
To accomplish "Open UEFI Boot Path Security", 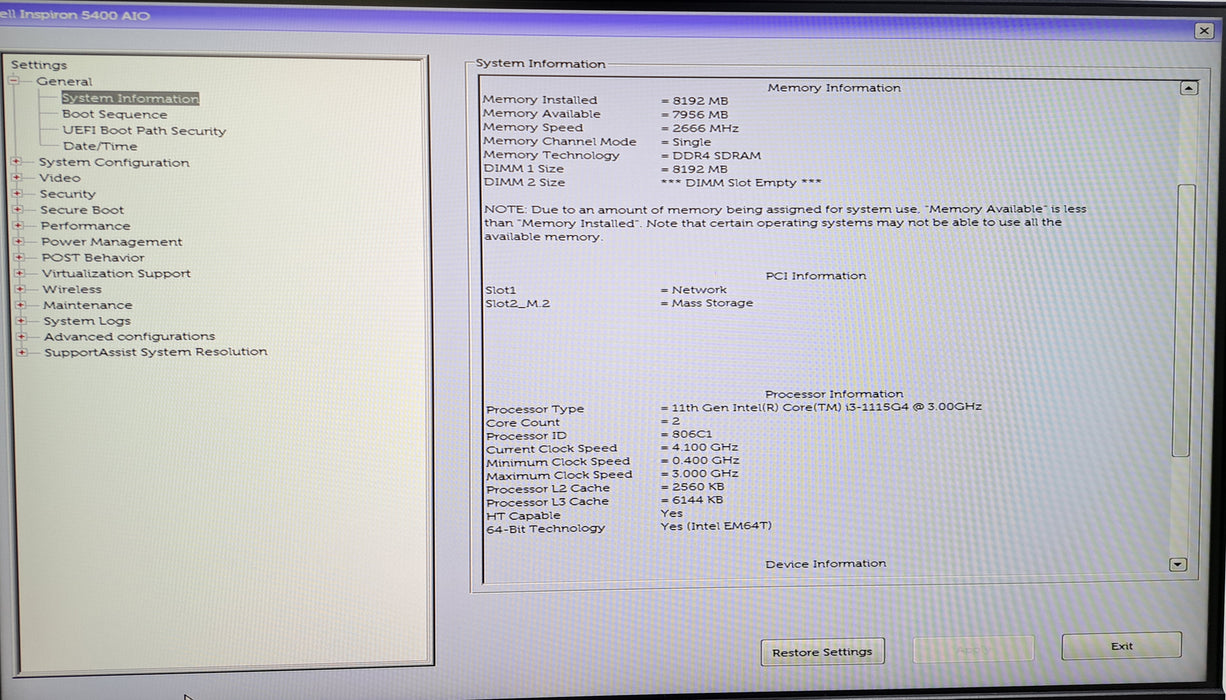I will pyautogui.click(x=144, y=130).
